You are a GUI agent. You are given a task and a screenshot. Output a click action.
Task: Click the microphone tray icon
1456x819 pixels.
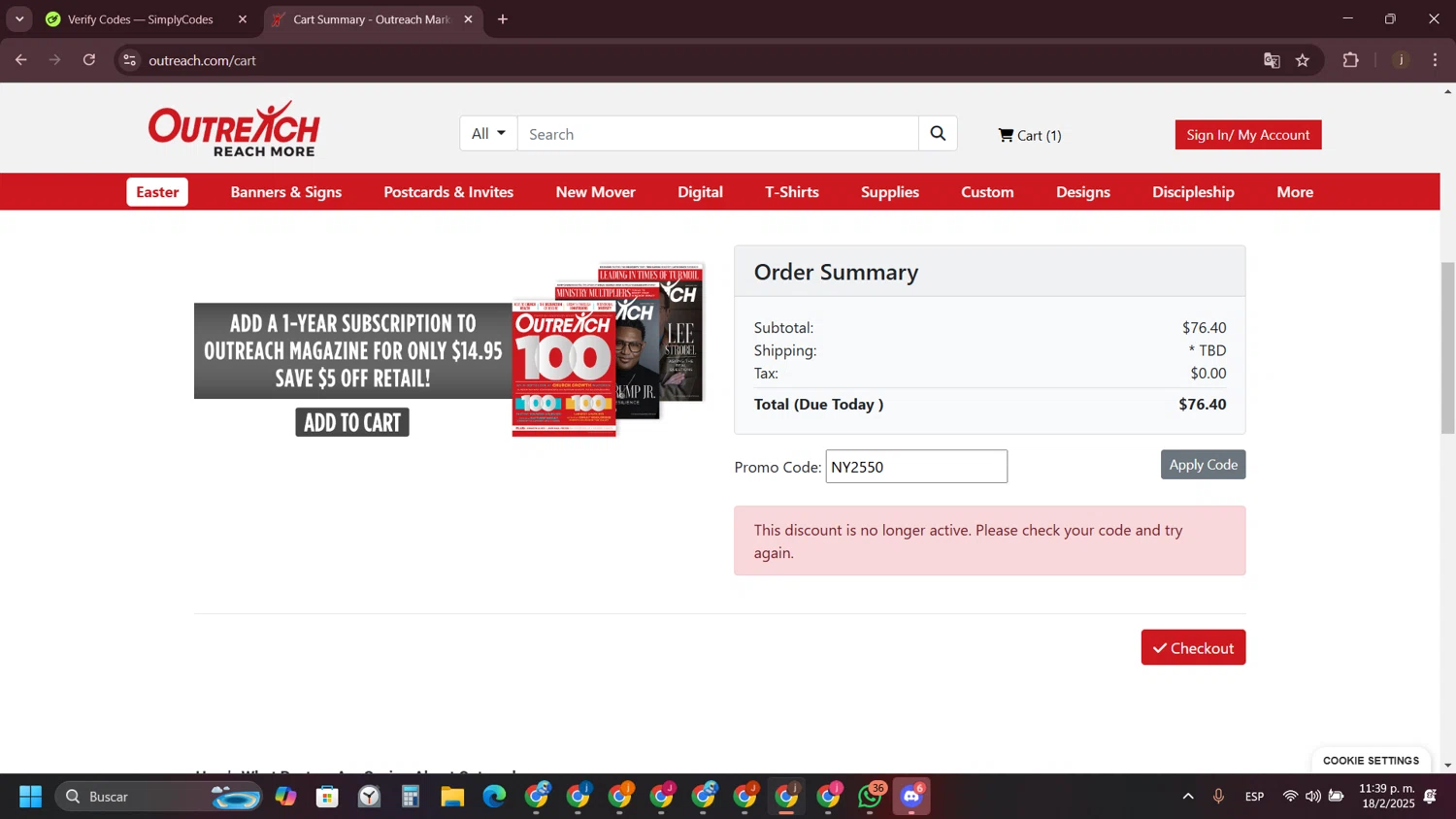coord(1218,797)
